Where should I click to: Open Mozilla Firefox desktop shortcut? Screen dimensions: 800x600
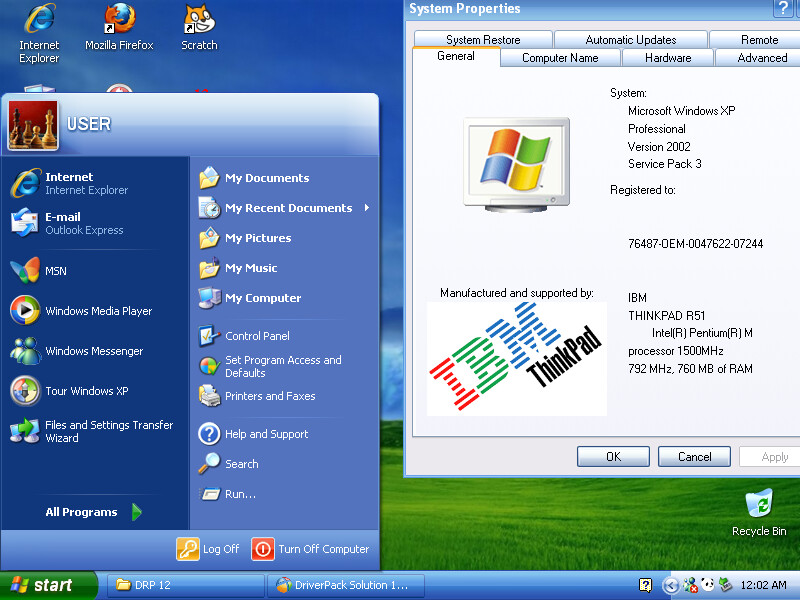pos(119,27)
